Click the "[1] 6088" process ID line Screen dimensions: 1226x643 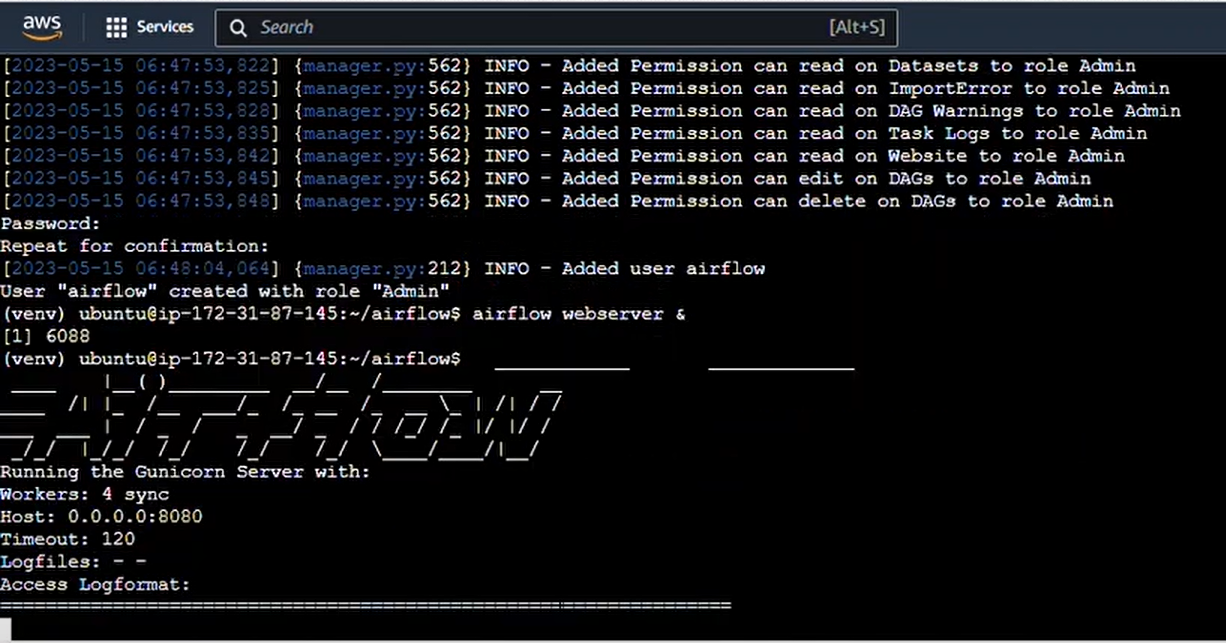click(45, 336)
